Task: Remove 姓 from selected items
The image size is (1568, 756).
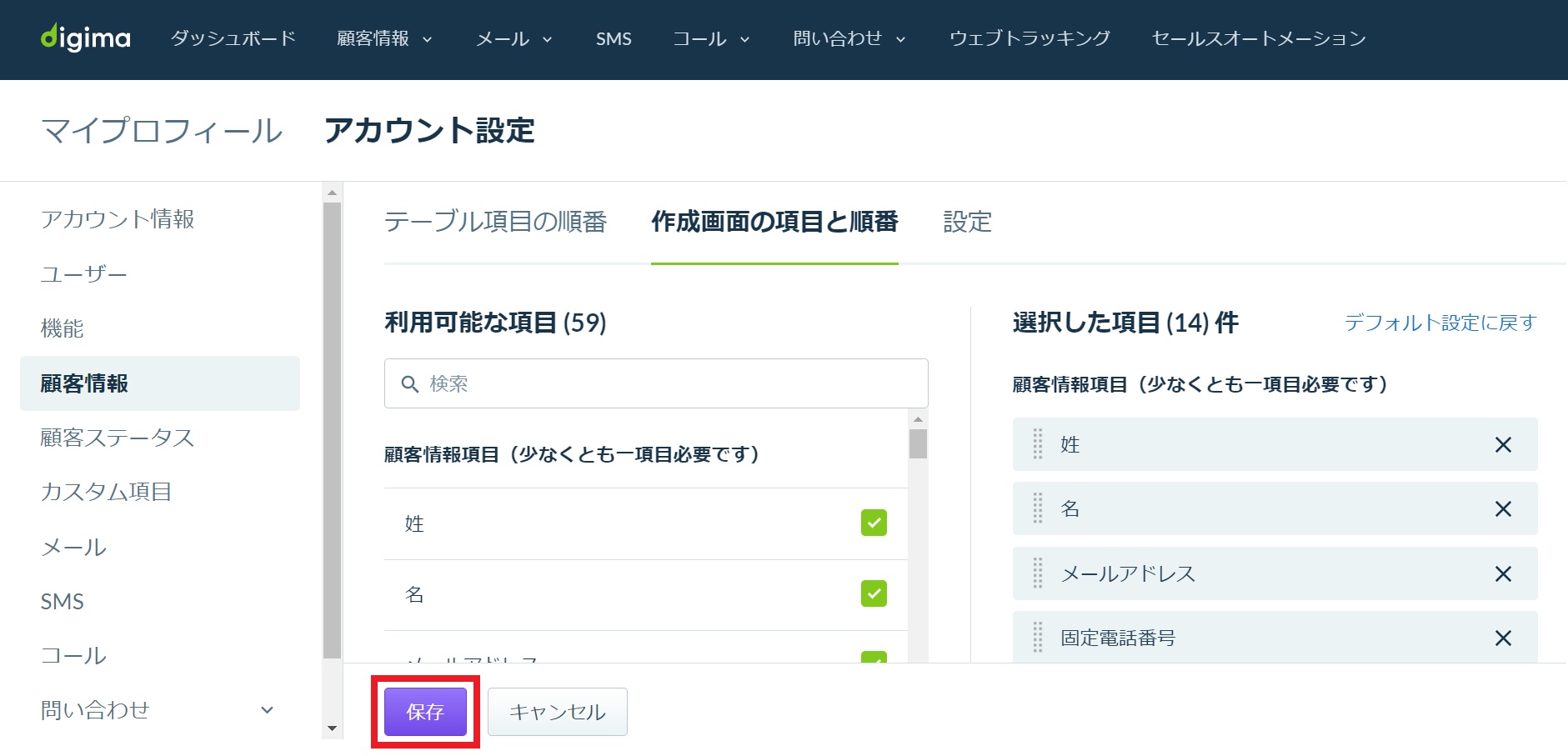Action: [1503, 445]
